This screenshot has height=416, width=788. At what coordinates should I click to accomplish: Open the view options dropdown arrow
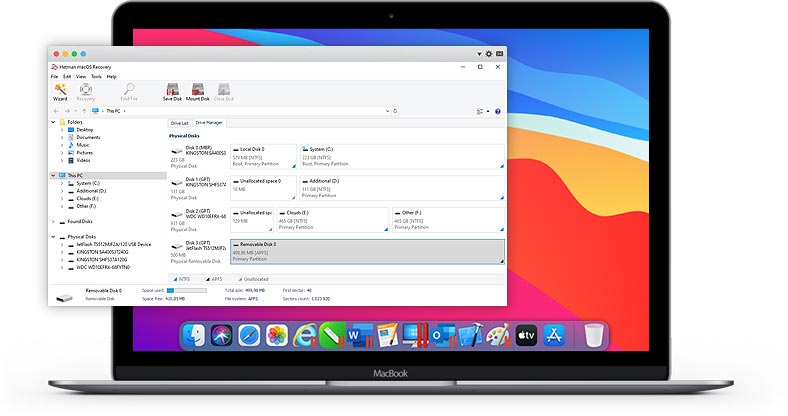coord(487,112)
